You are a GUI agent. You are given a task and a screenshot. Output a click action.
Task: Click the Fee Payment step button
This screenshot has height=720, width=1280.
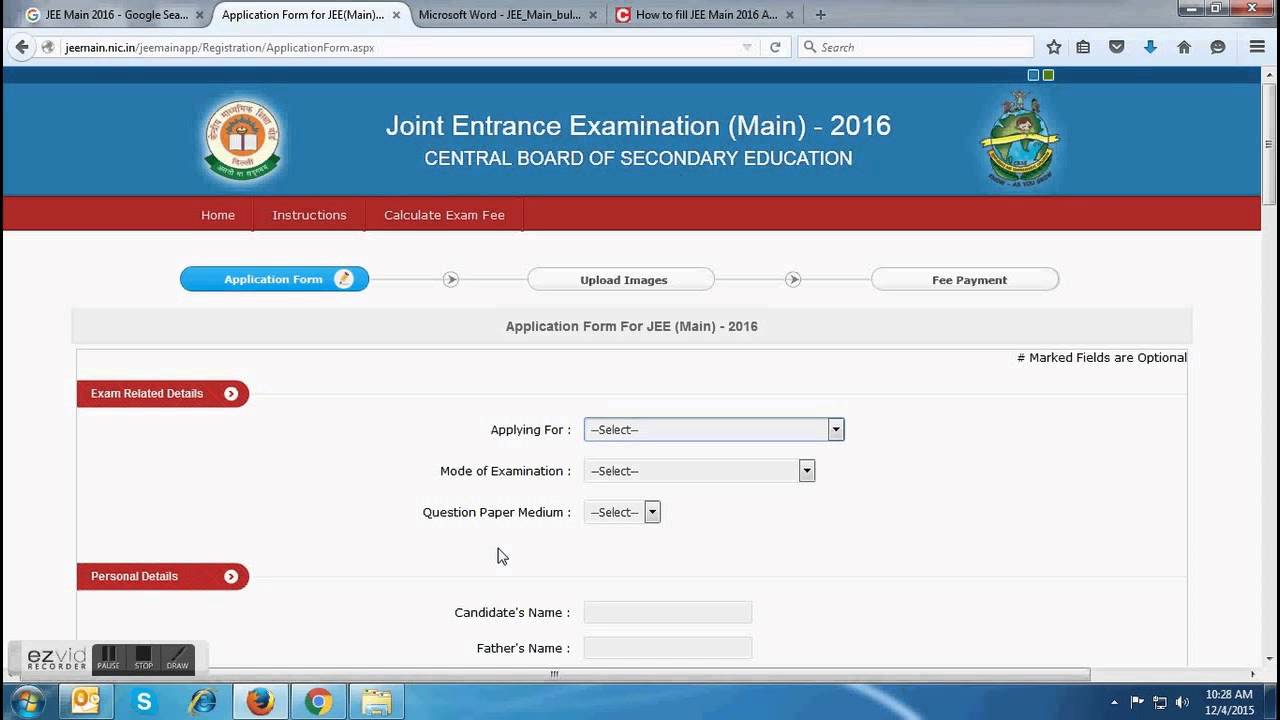[965, 280]
